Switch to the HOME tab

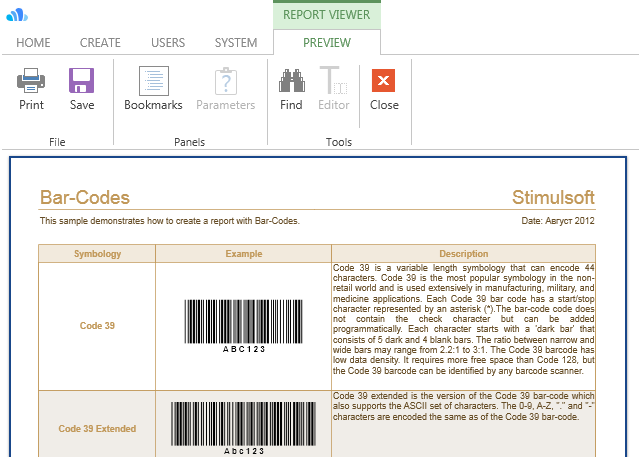click(33, 43)
